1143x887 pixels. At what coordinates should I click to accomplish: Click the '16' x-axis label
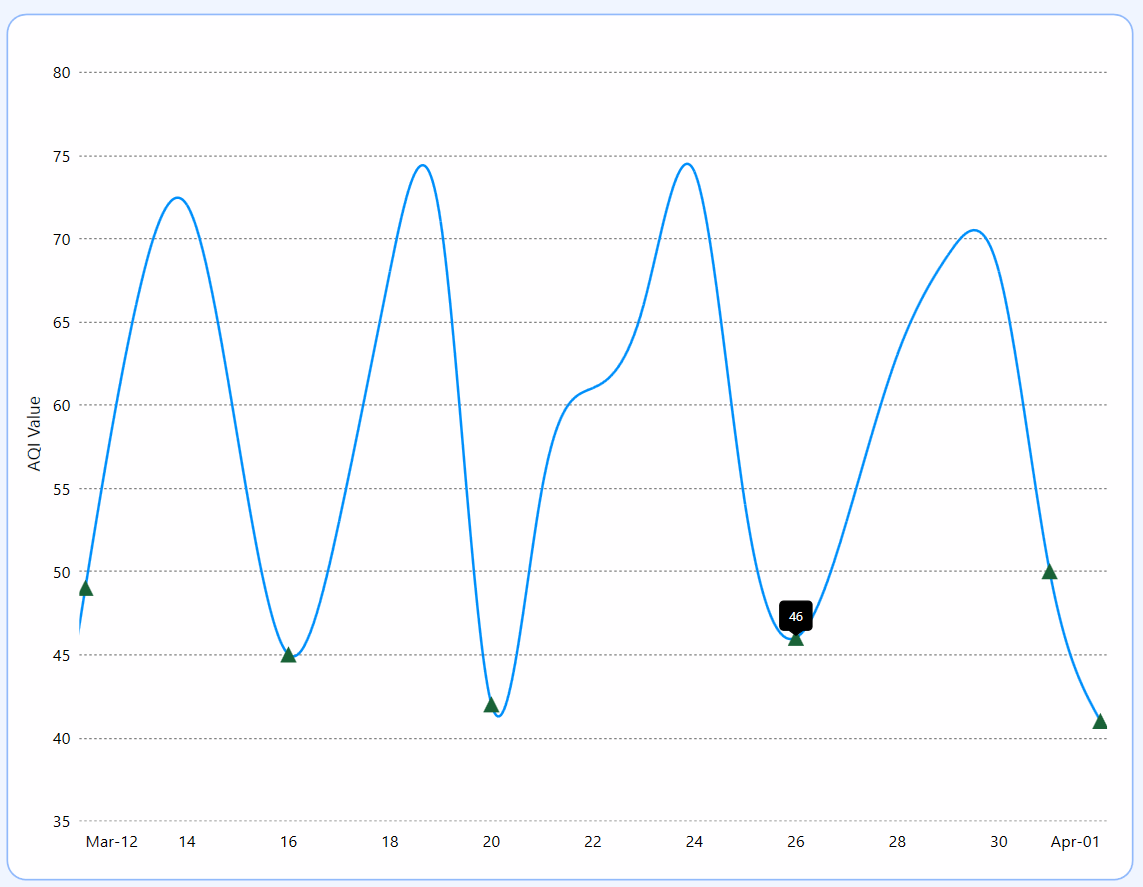pos(289,842)
